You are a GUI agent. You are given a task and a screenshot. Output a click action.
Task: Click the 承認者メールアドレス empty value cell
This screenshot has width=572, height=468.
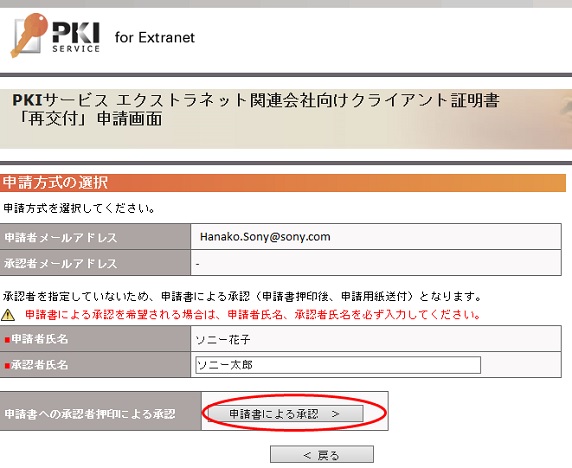pos(376,263)
